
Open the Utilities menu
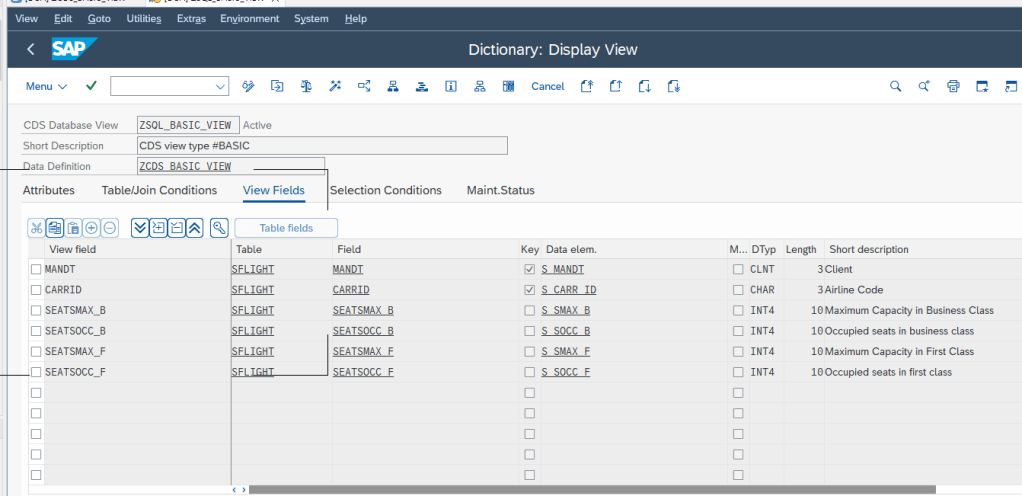(x=143, y=18)
